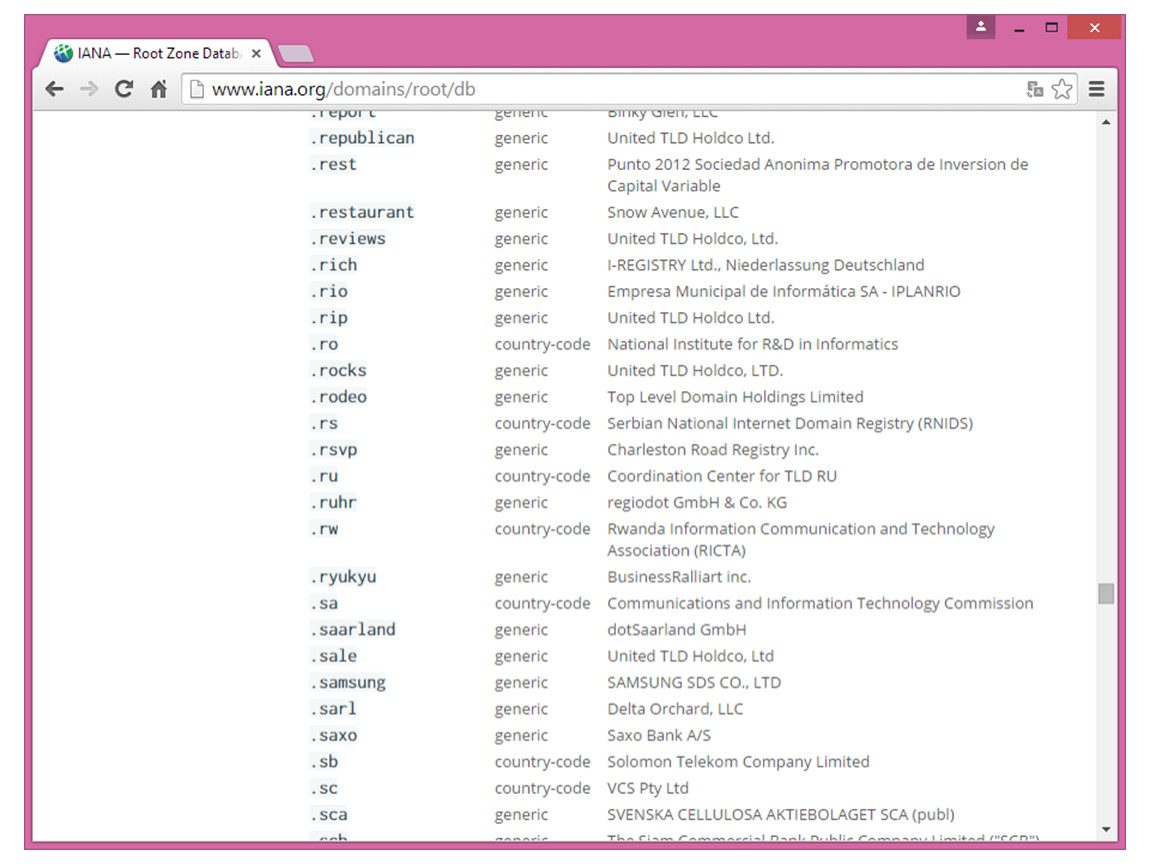Close the IANA Root Zone Database tab

pos(256,54)
